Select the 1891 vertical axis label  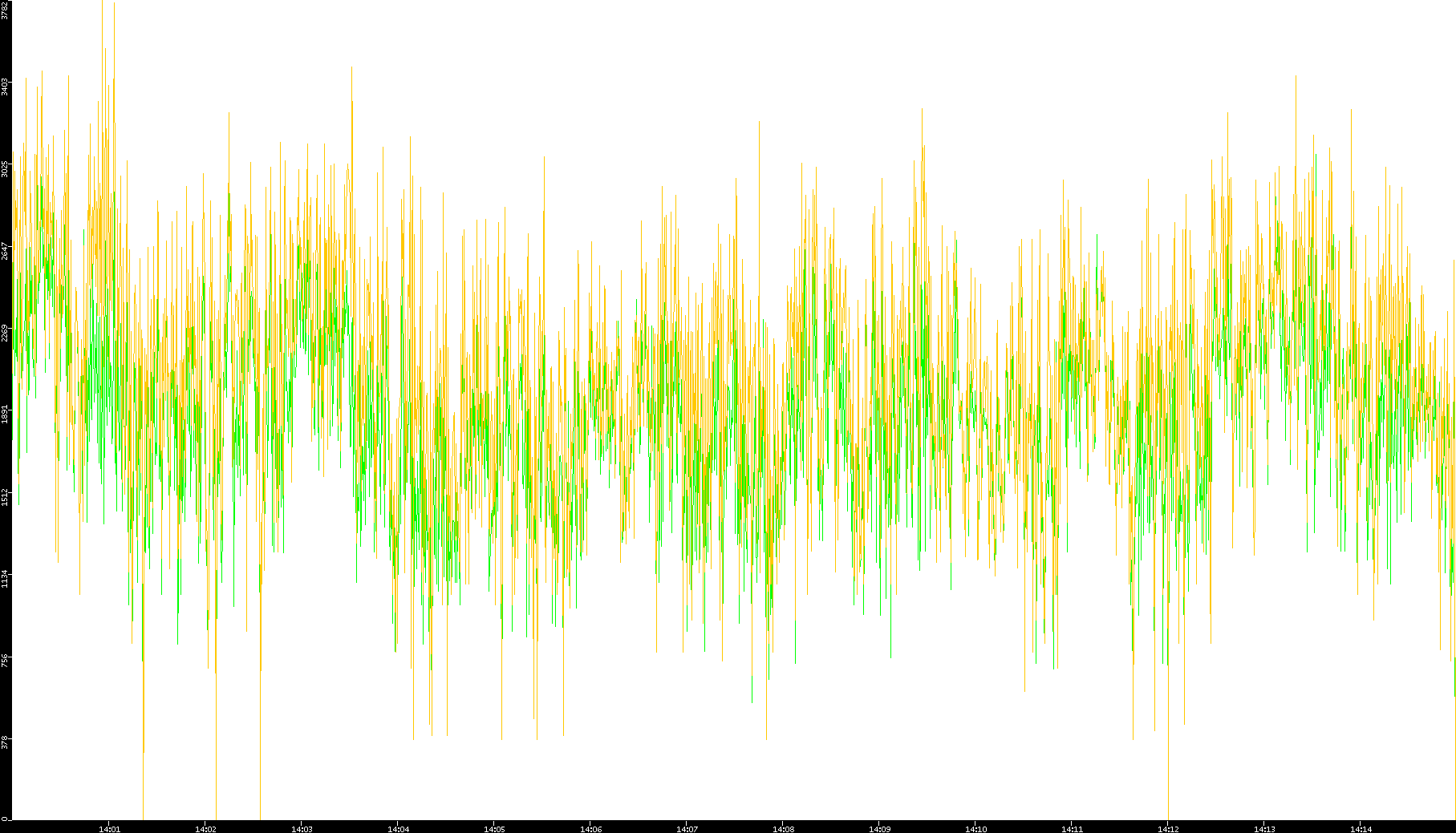5,414
